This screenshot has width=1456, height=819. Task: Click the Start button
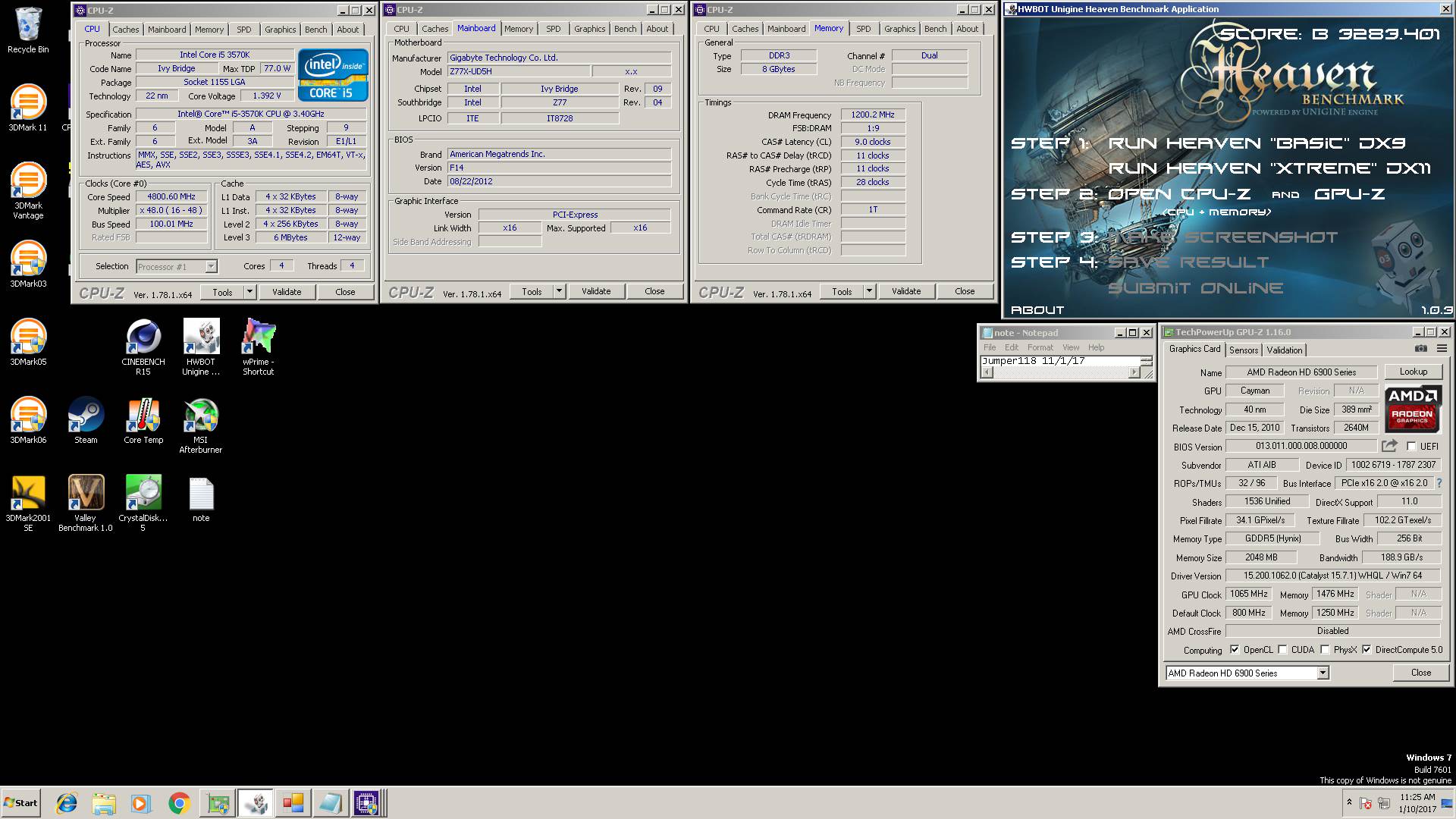pos(21,802)
